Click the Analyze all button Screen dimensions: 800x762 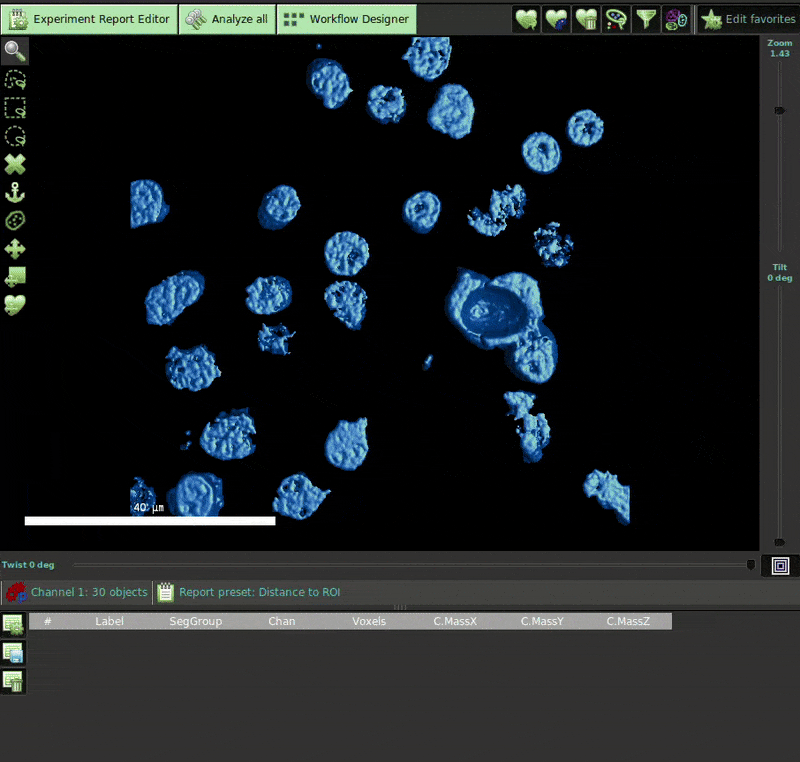pyautogui.click(x=226, y=19)
